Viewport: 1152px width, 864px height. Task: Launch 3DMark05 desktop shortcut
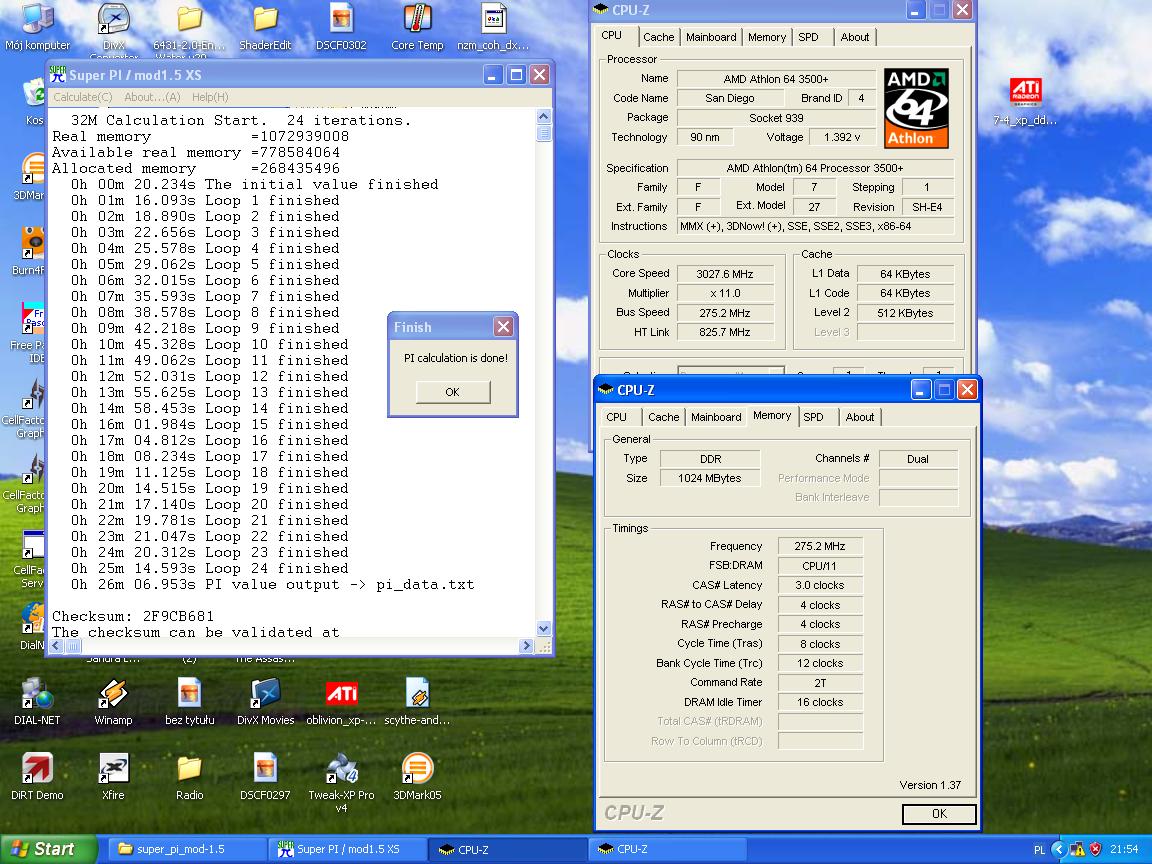417,776
